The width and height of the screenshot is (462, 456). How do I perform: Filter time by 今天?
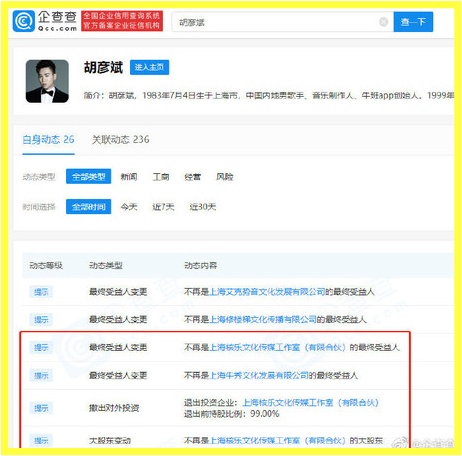[129, 207]
